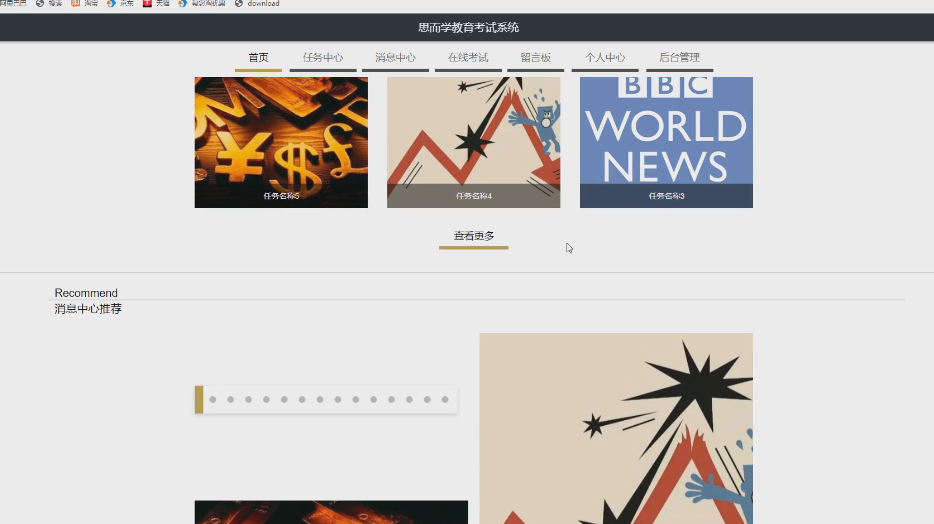Open the 淘宝 bookmark with orange icon

pos(85,4)
